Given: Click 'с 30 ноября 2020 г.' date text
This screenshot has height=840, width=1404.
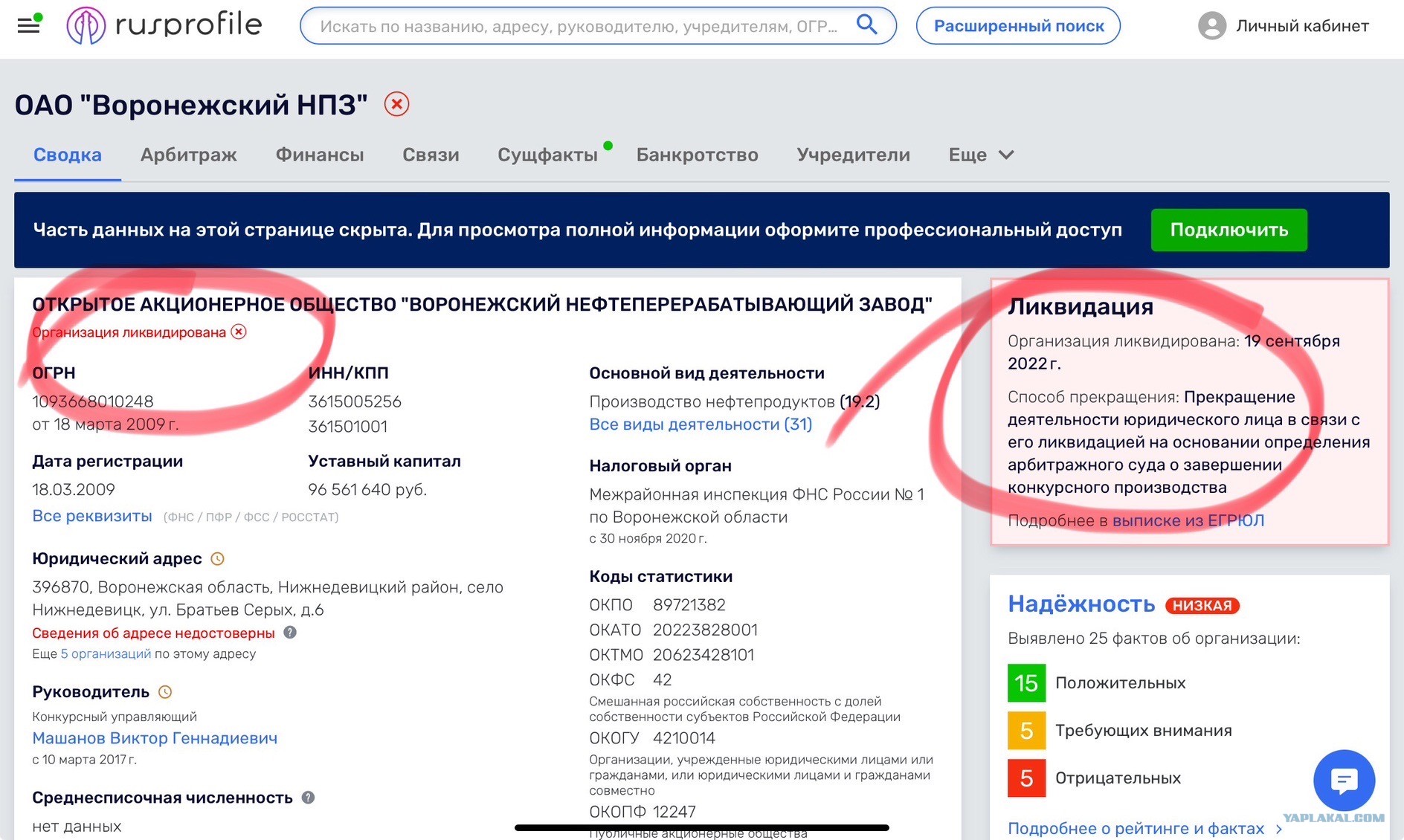Looking at the screenshot, I should 648,538.
